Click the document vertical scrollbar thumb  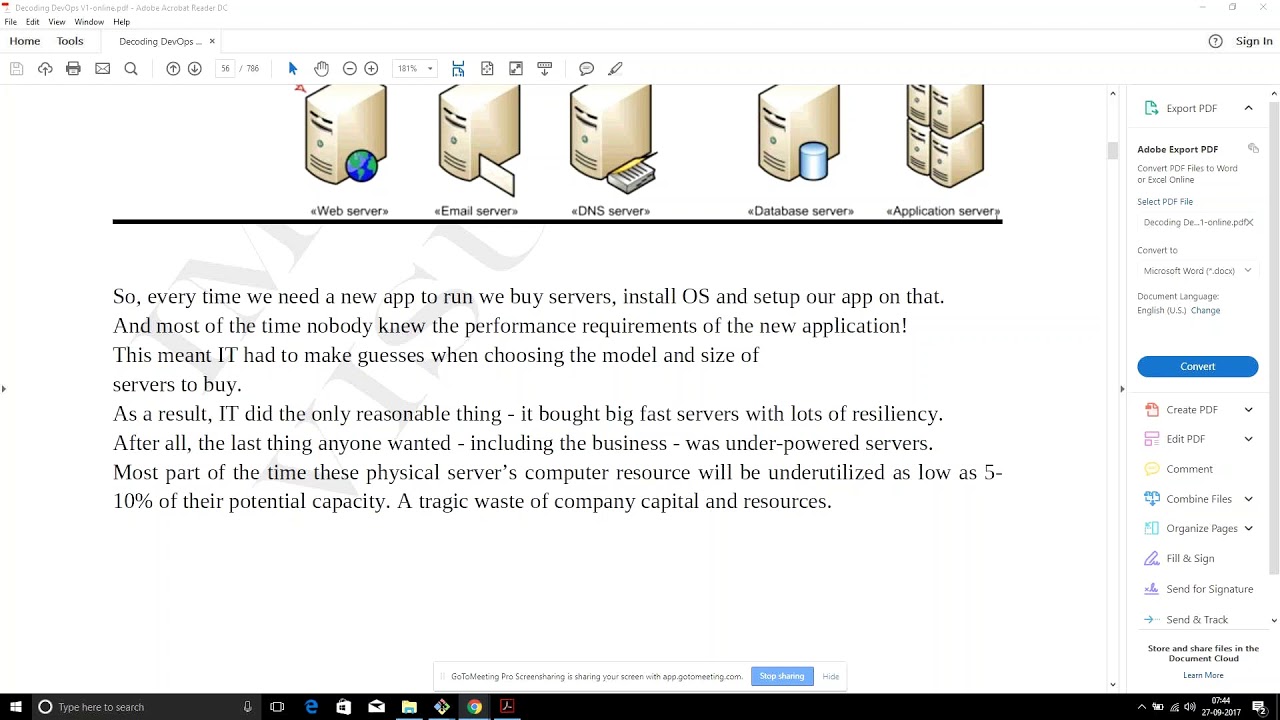click(1112, 151)
